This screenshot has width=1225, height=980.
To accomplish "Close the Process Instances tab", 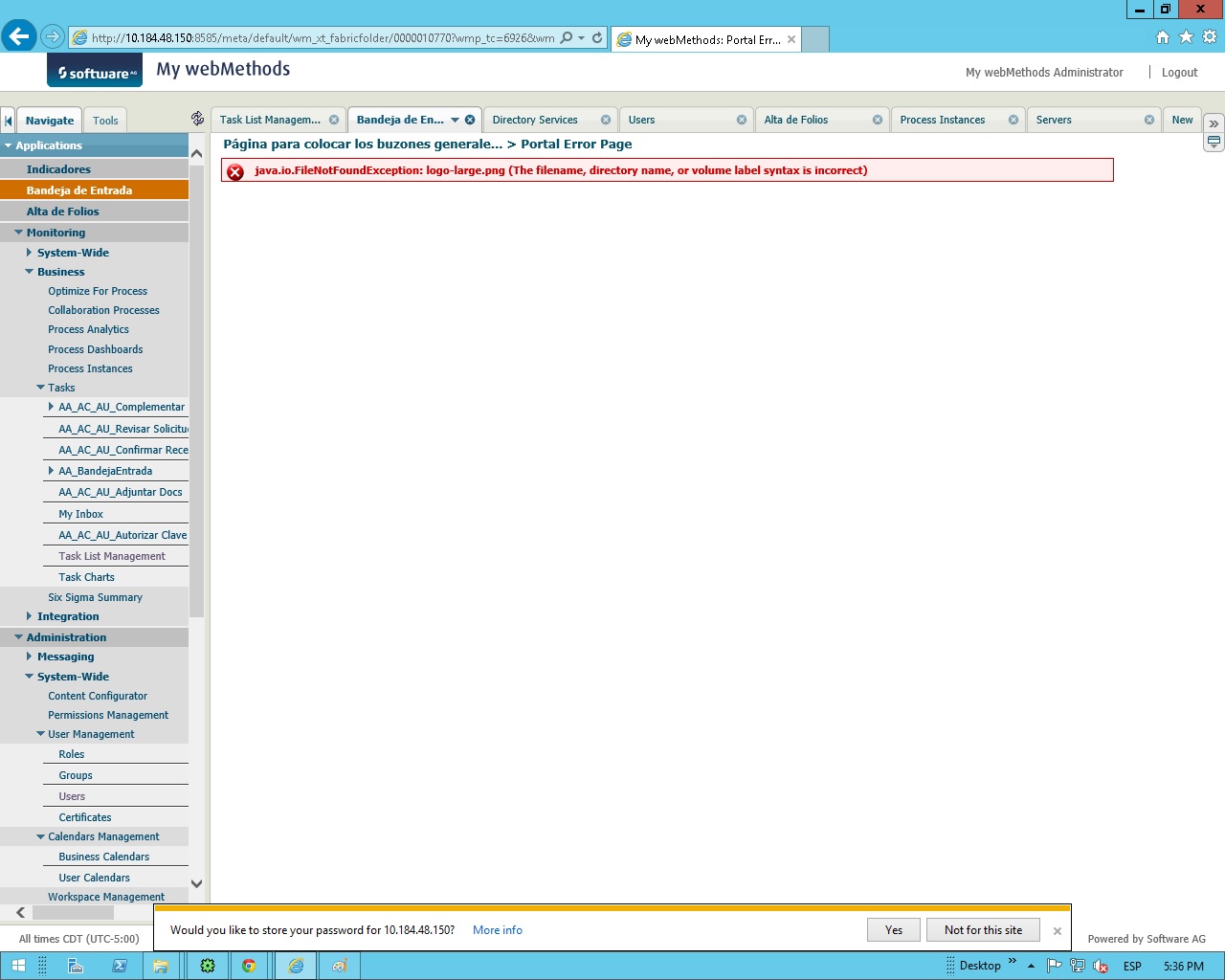I will (1013, 120).
